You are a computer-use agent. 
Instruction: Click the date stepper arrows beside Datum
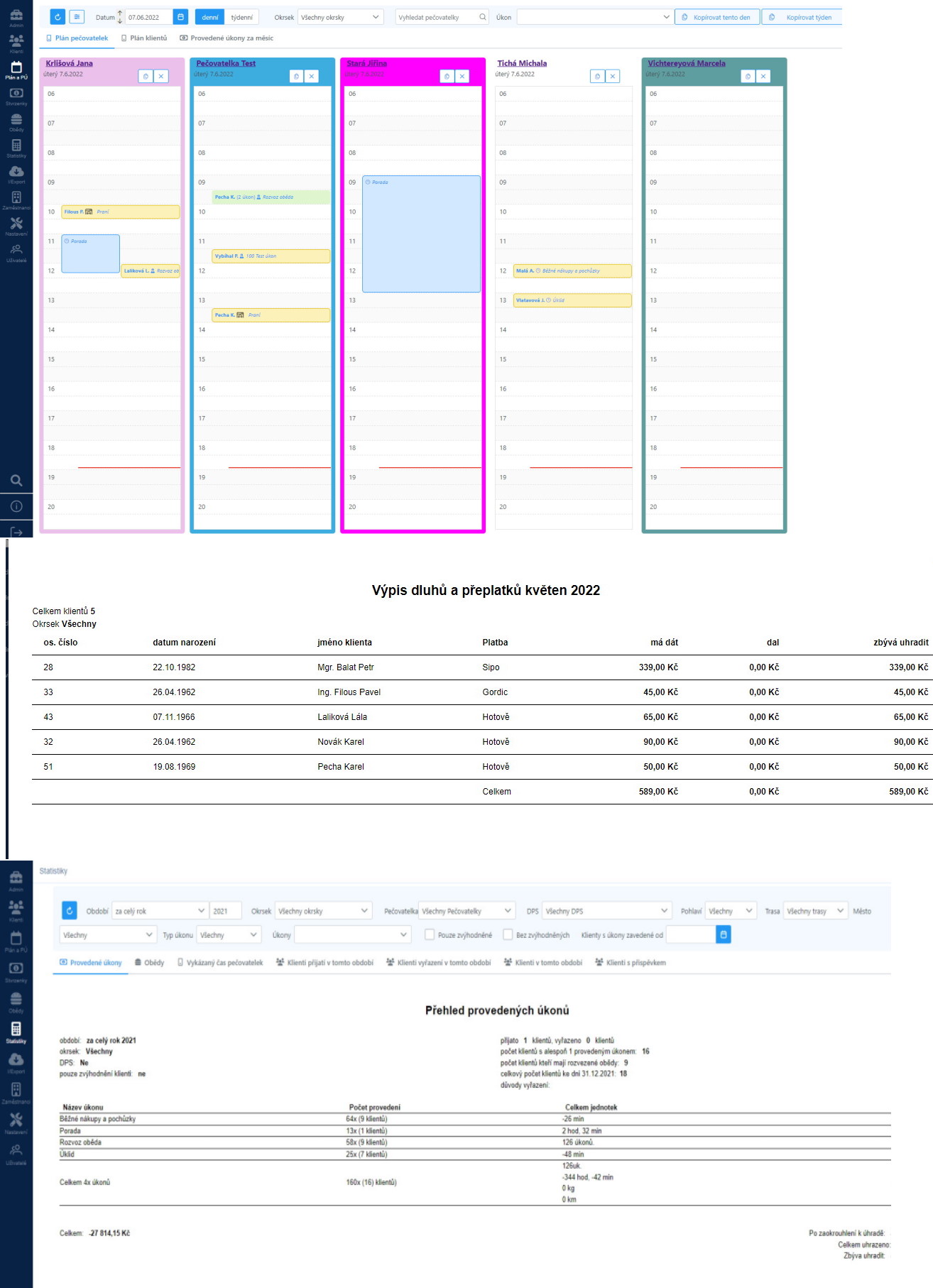(120, 17)
